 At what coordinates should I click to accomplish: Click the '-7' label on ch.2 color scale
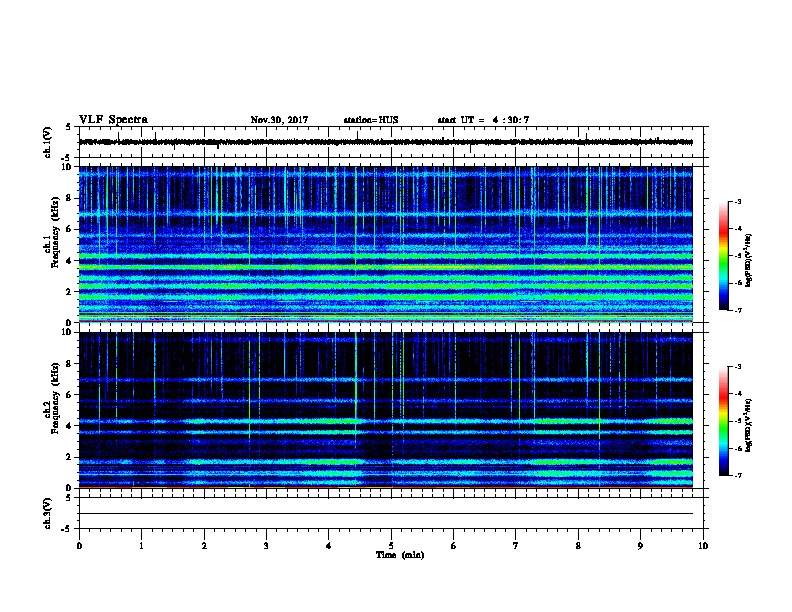[737, 475]
